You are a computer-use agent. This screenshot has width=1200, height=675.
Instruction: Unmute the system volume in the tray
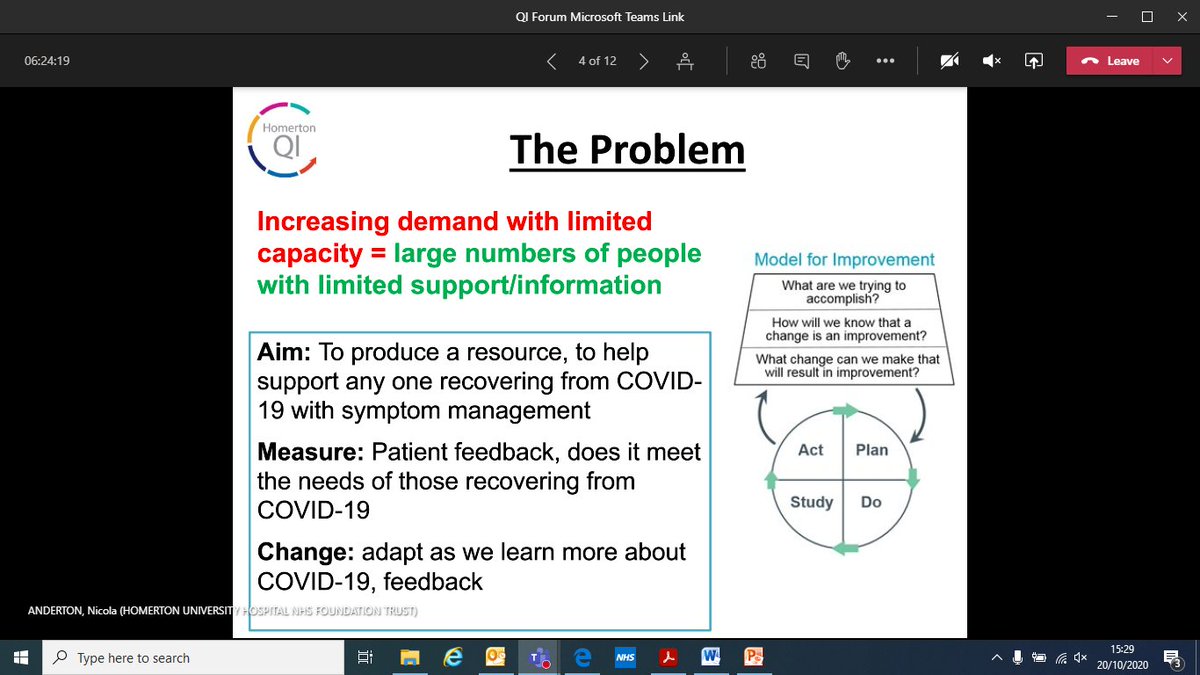click(1080, 657)
